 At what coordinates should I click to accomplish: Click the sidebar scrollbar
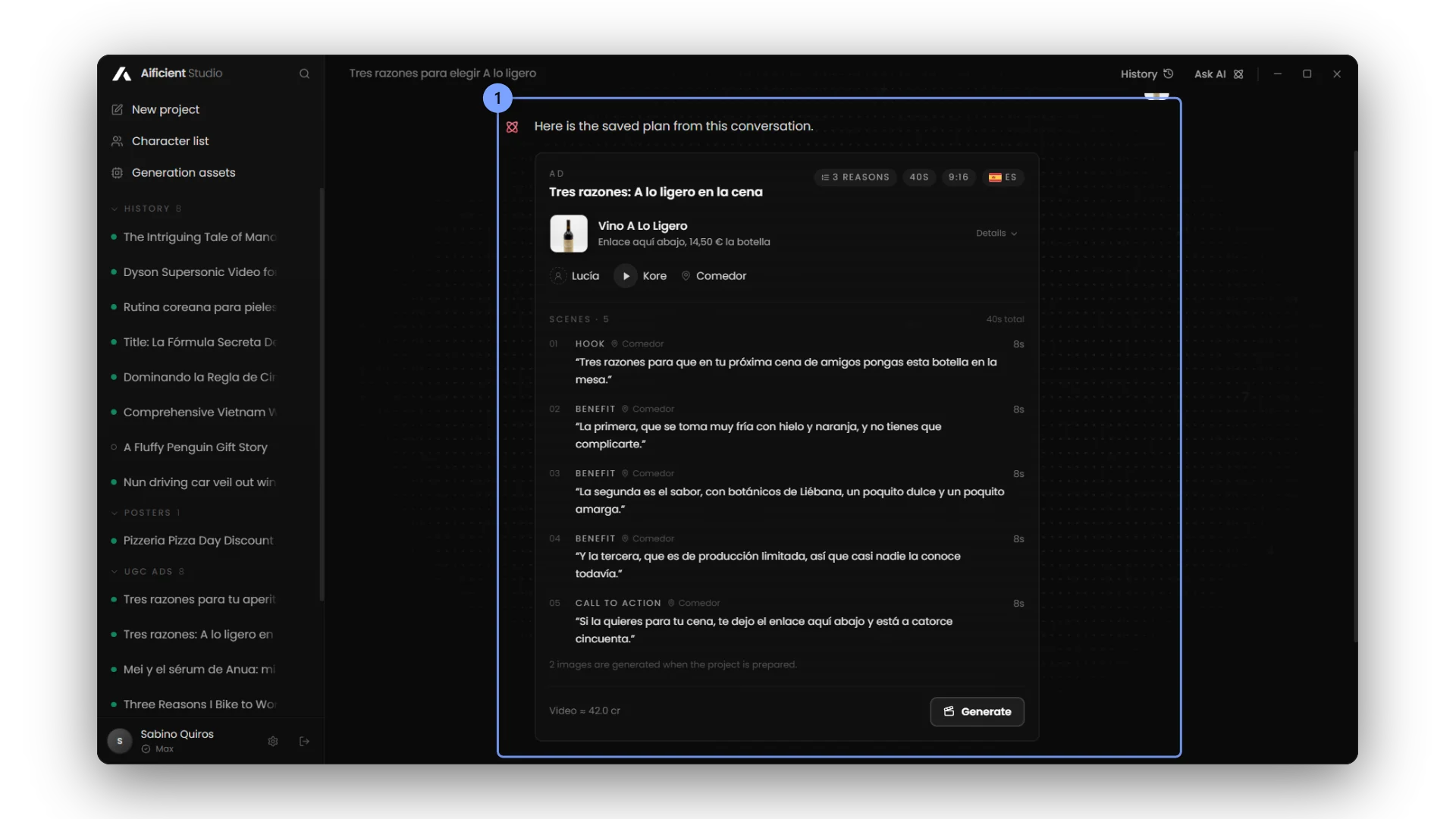(x=322, y=394)
